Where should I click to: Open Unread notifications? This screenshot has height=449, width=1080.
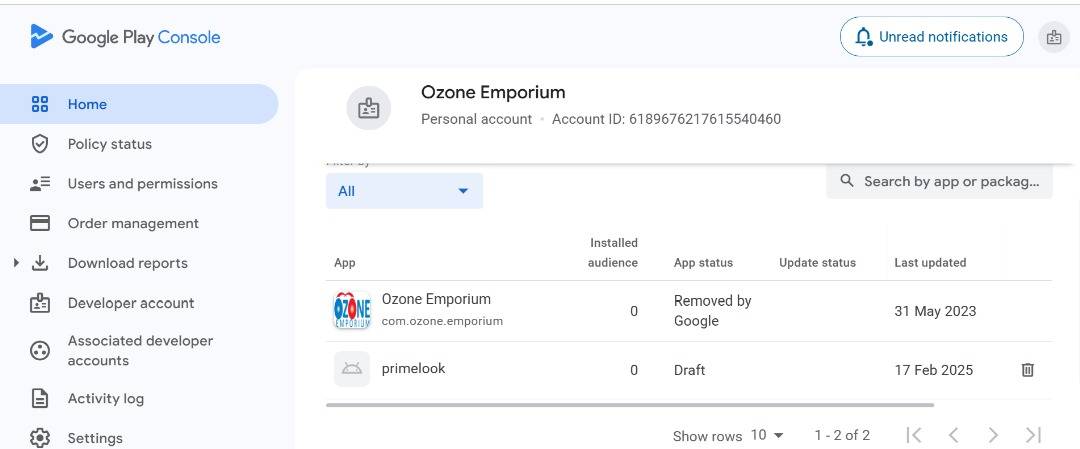click(932, 36)
